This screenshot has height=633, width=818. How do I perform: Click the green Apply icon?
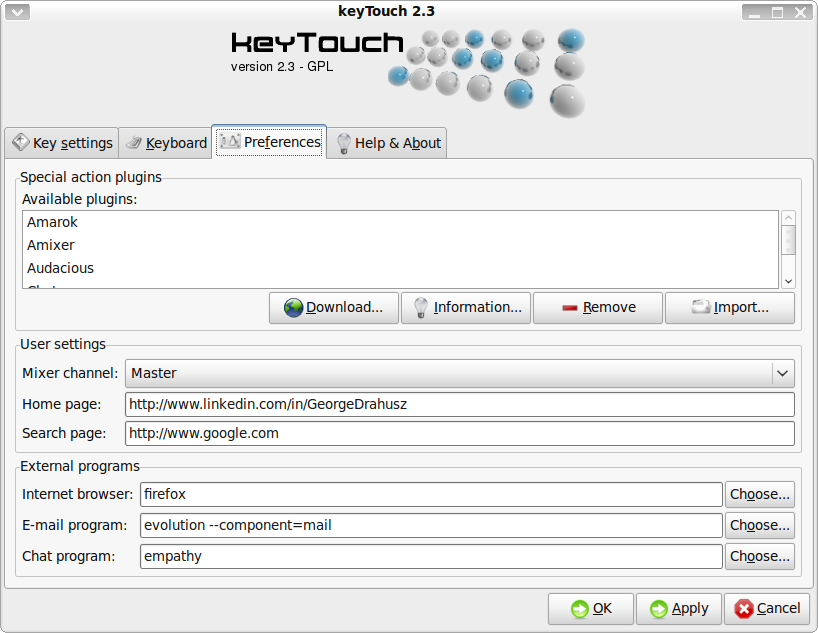click(x=658, y=609)
